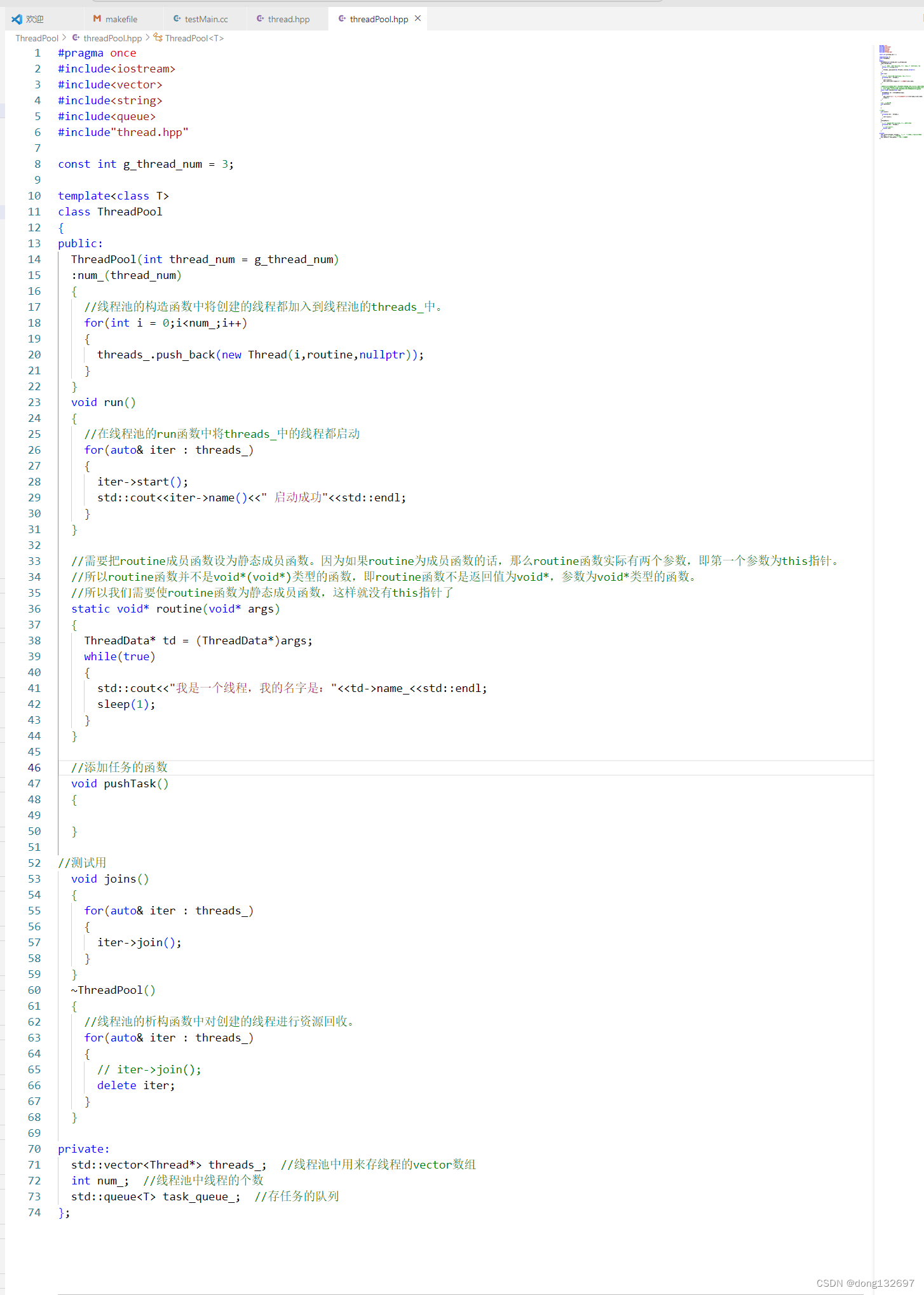Click line number 60
The image size is (924, 1295).
(x=34, y=990)
